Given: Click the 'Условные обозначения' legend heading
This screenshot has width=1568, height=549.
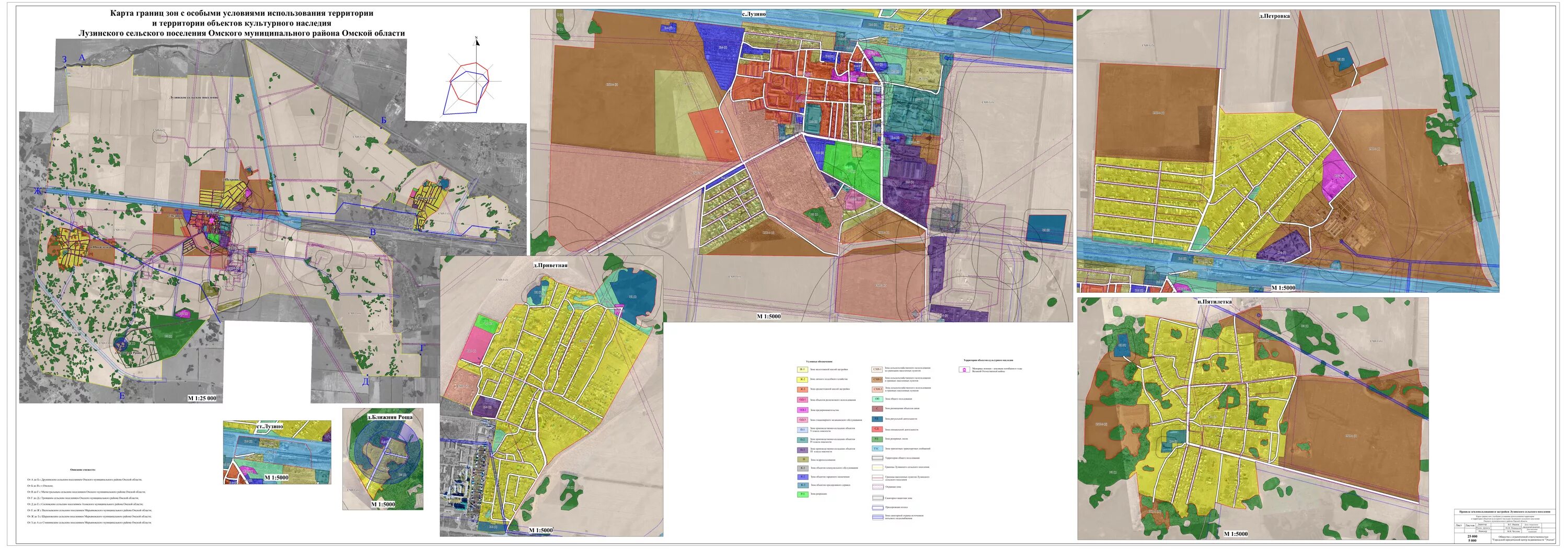Looking at the screenshot, I should (820, 361).
